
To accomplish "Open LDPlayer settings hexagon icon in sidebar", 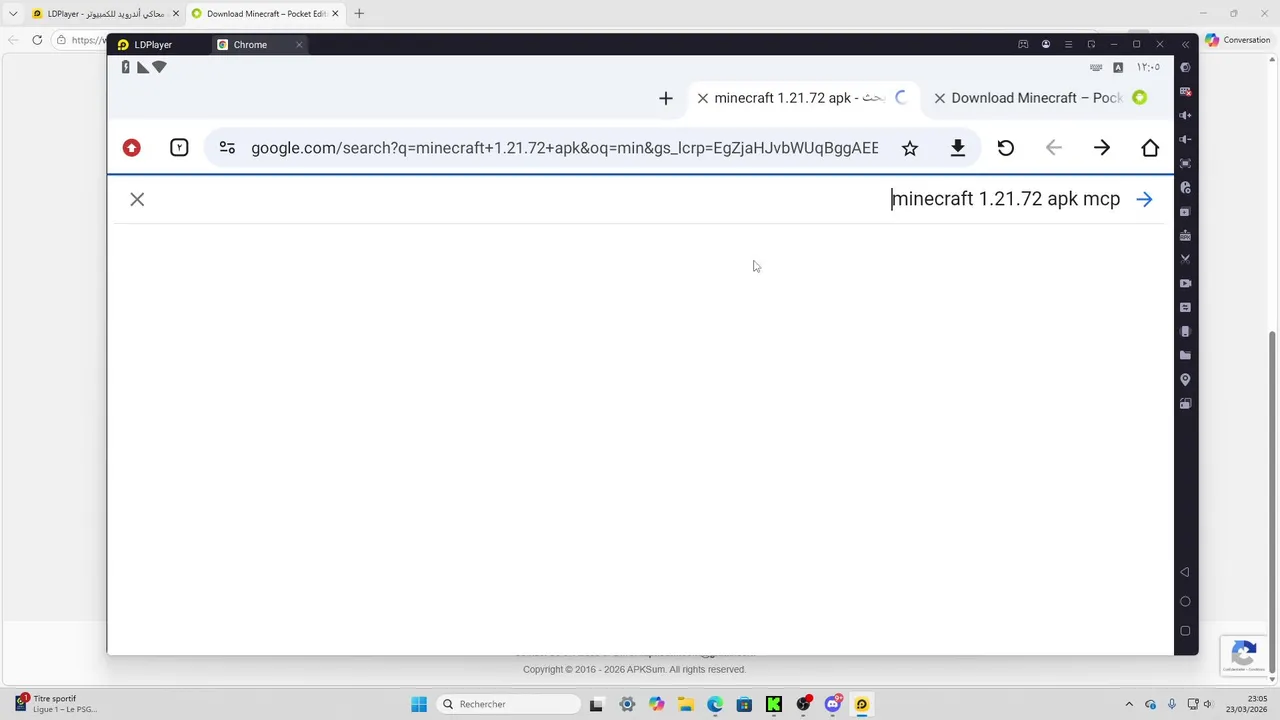I will (x=1185, y=68).
